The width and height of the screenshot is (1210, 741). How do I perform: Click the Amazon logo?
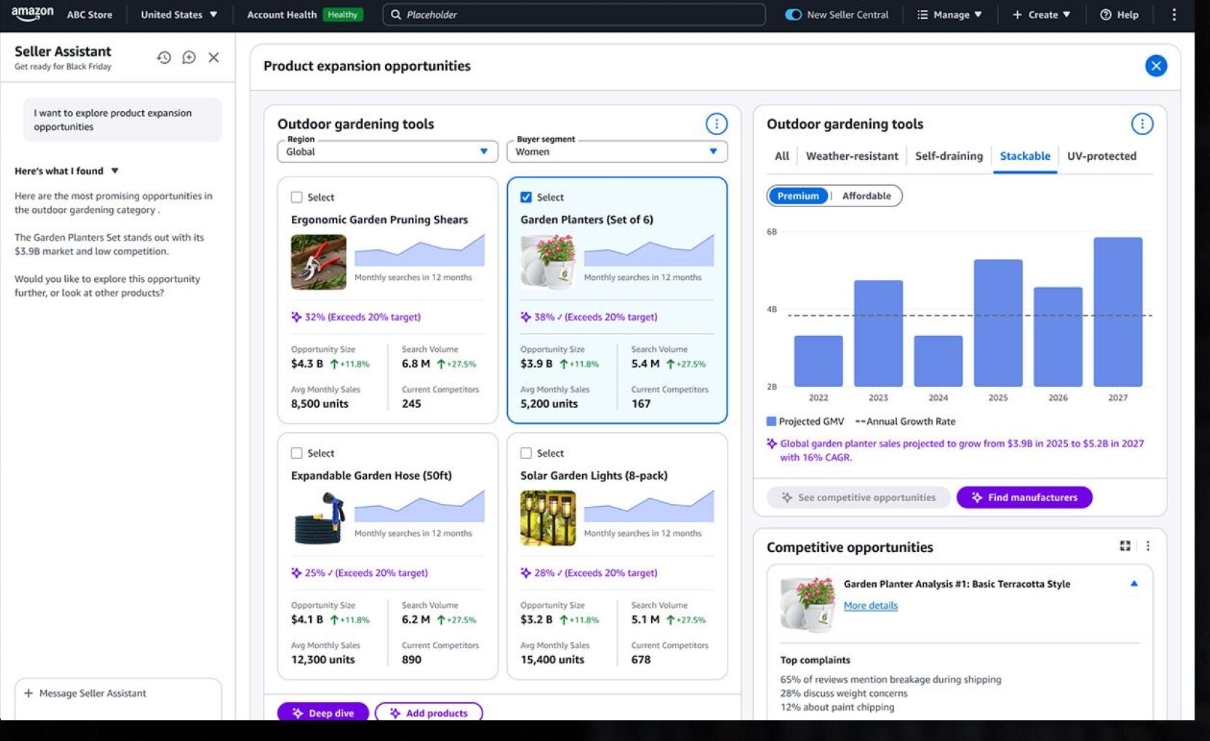tap(33, 15)
